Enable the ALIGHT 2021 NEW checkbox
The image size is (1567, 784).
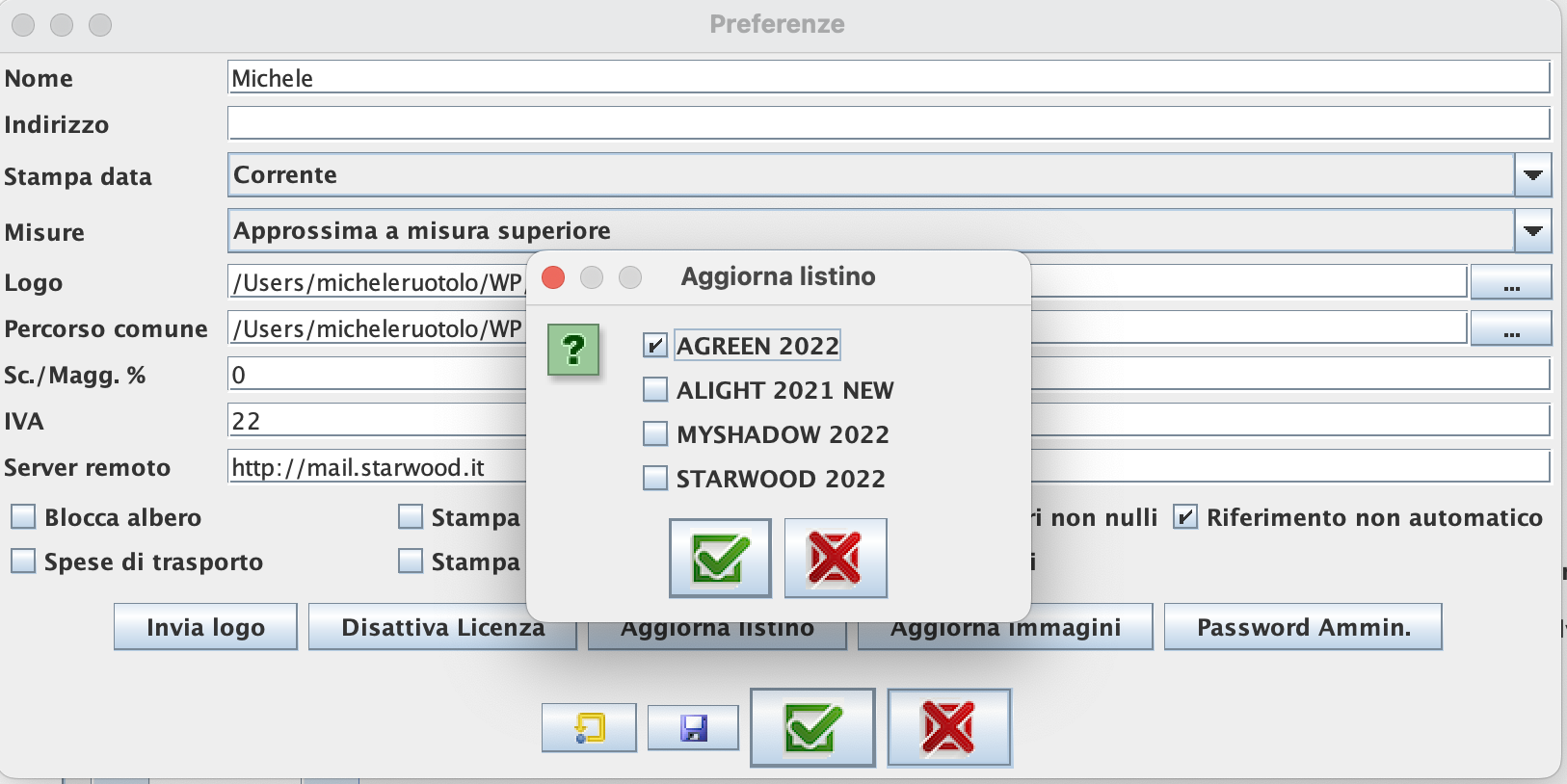[x=655, y=389]
